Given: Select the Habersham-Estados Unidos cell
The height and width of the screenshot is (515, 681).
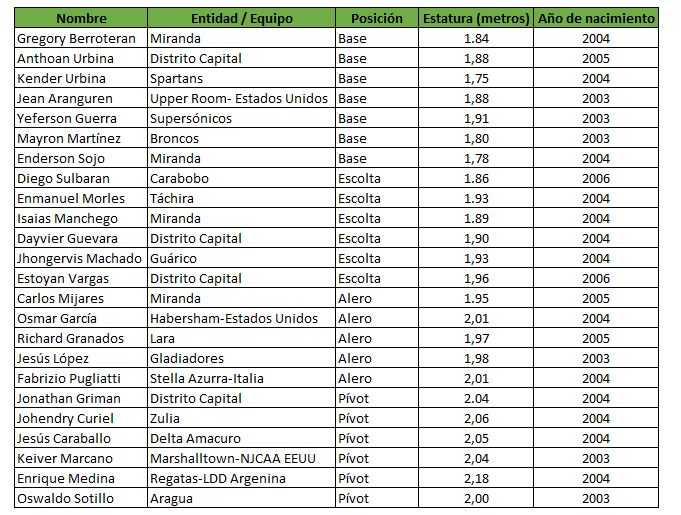Looking at the screenshot, I should tap(241, 318).
